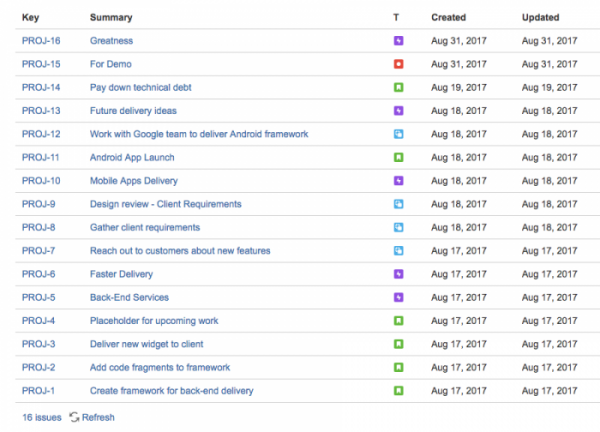This screenshot has height=432, width=600.
Task: Sort by the Key column header
Action: click(30, 18)
